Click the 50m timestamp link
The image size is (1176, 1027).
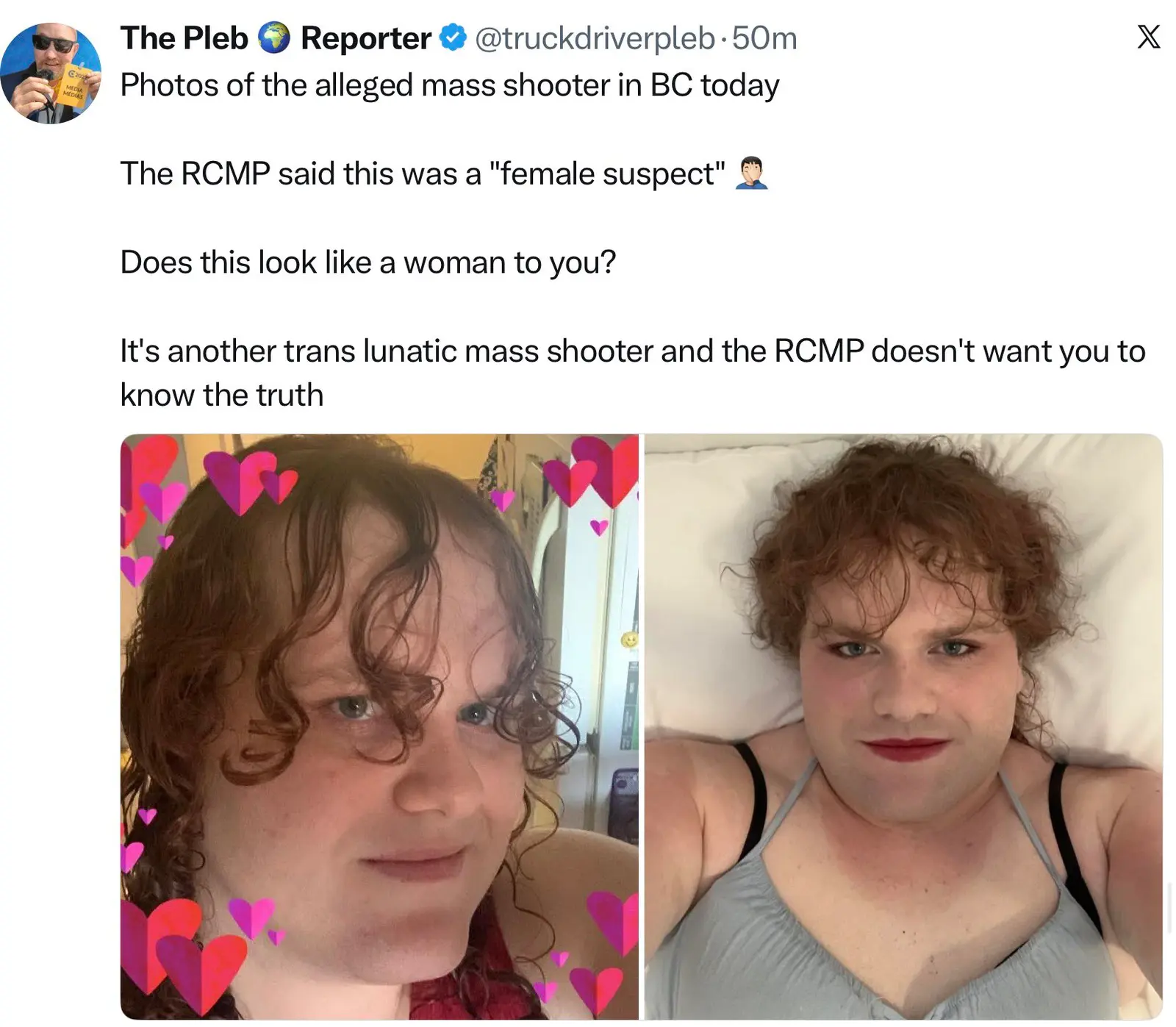click(764, 38)
